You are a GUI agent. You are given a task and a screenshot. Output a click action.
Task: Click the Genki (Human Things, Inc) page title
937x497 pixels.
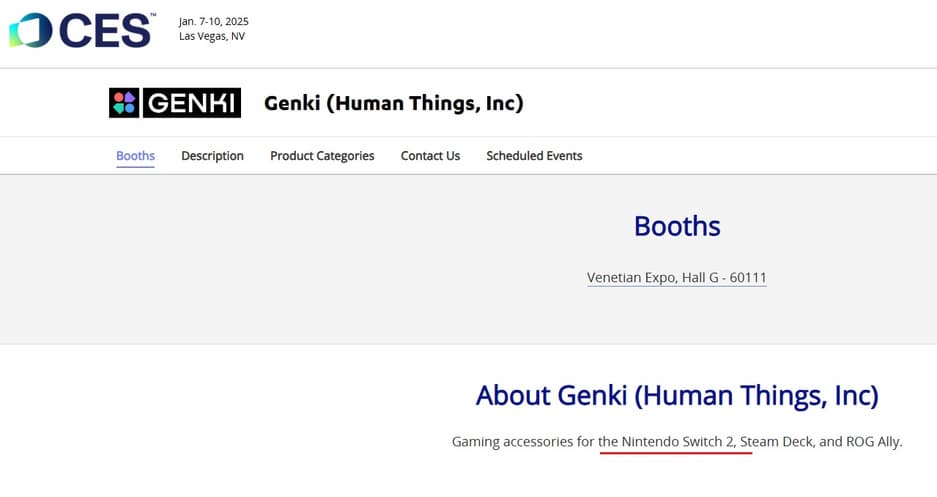point(393,103)
